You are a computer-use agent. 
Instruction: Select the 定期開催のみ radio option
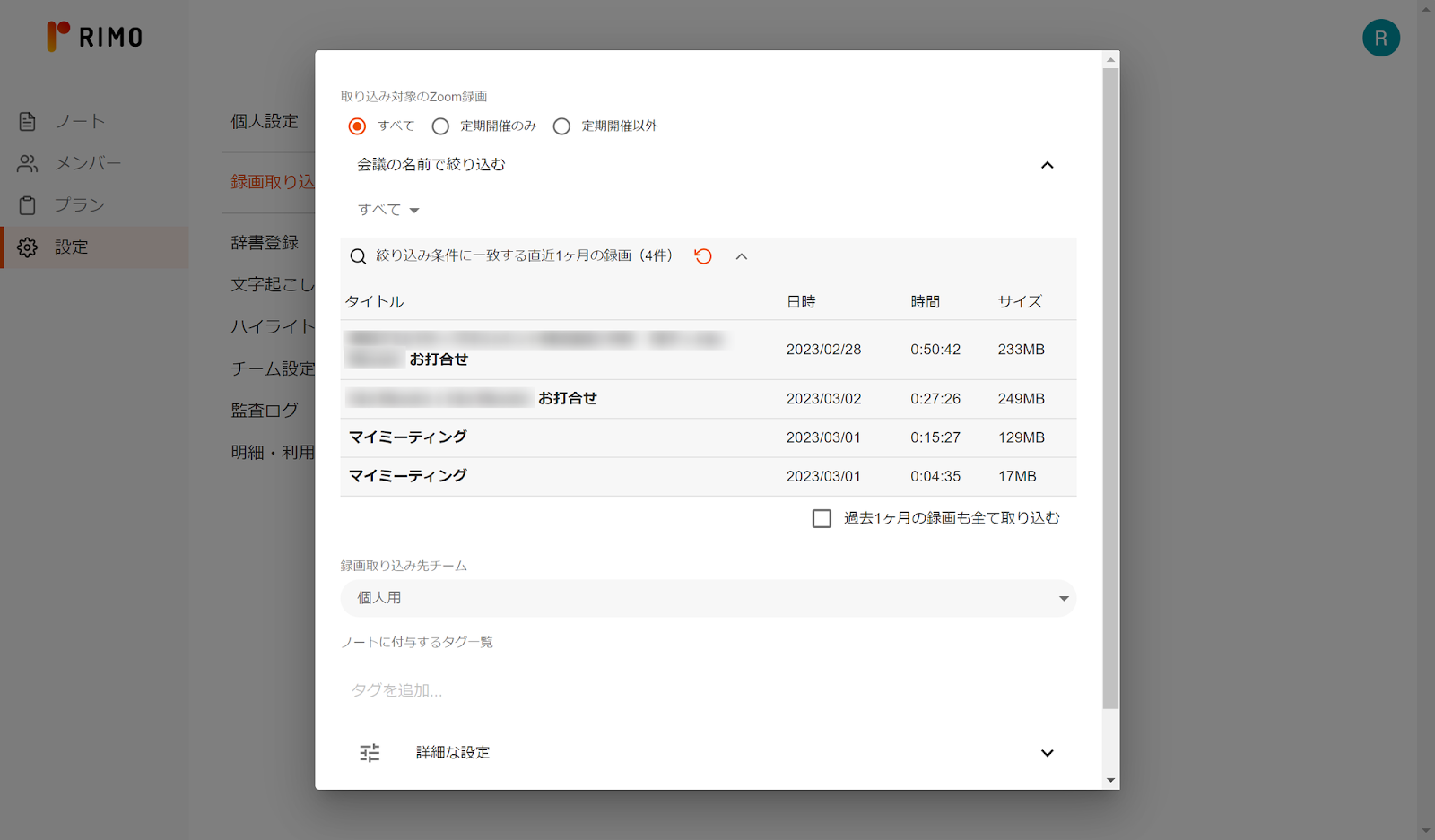click(440, 126)
